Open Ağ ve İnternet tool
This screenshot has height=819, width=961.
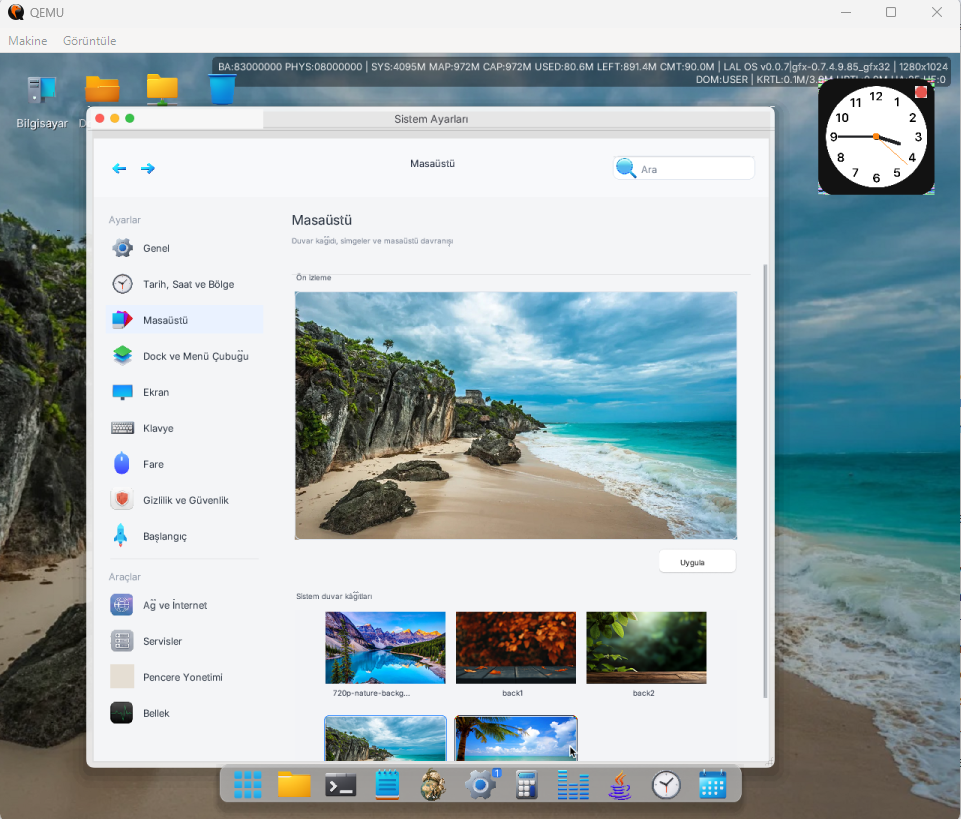tap(184, 605)
